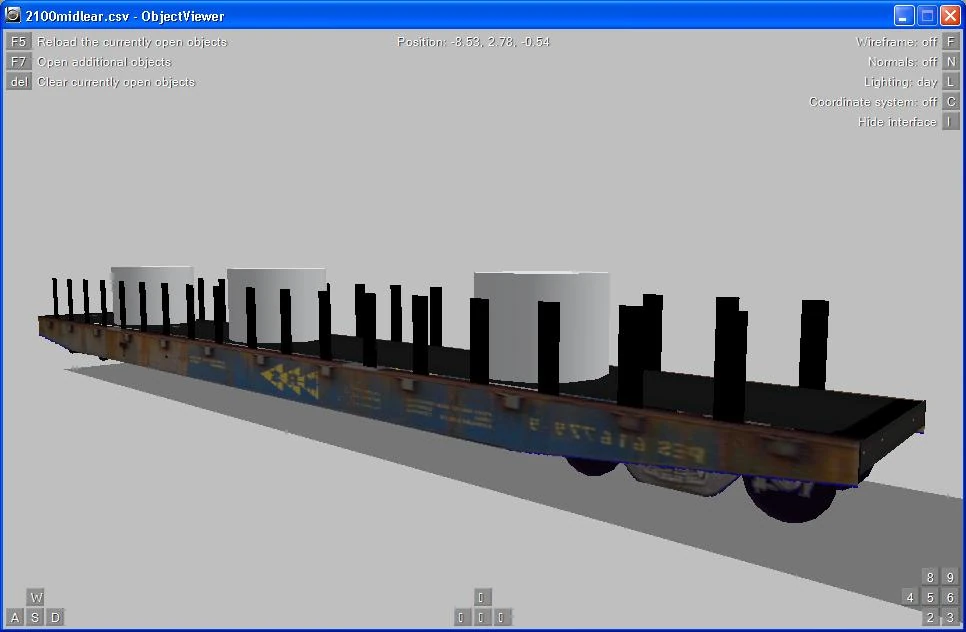Click the S movement key
This screenshot has width=966, height=632.
pyautogui.click(x=35, y=617)
